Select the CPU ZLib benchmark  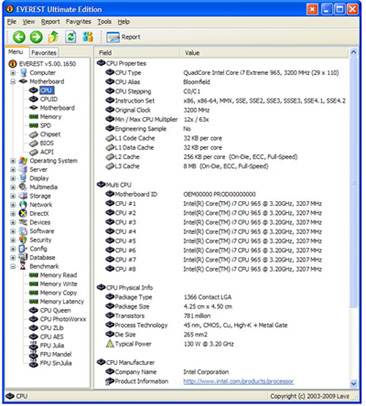tap(52, 328)
